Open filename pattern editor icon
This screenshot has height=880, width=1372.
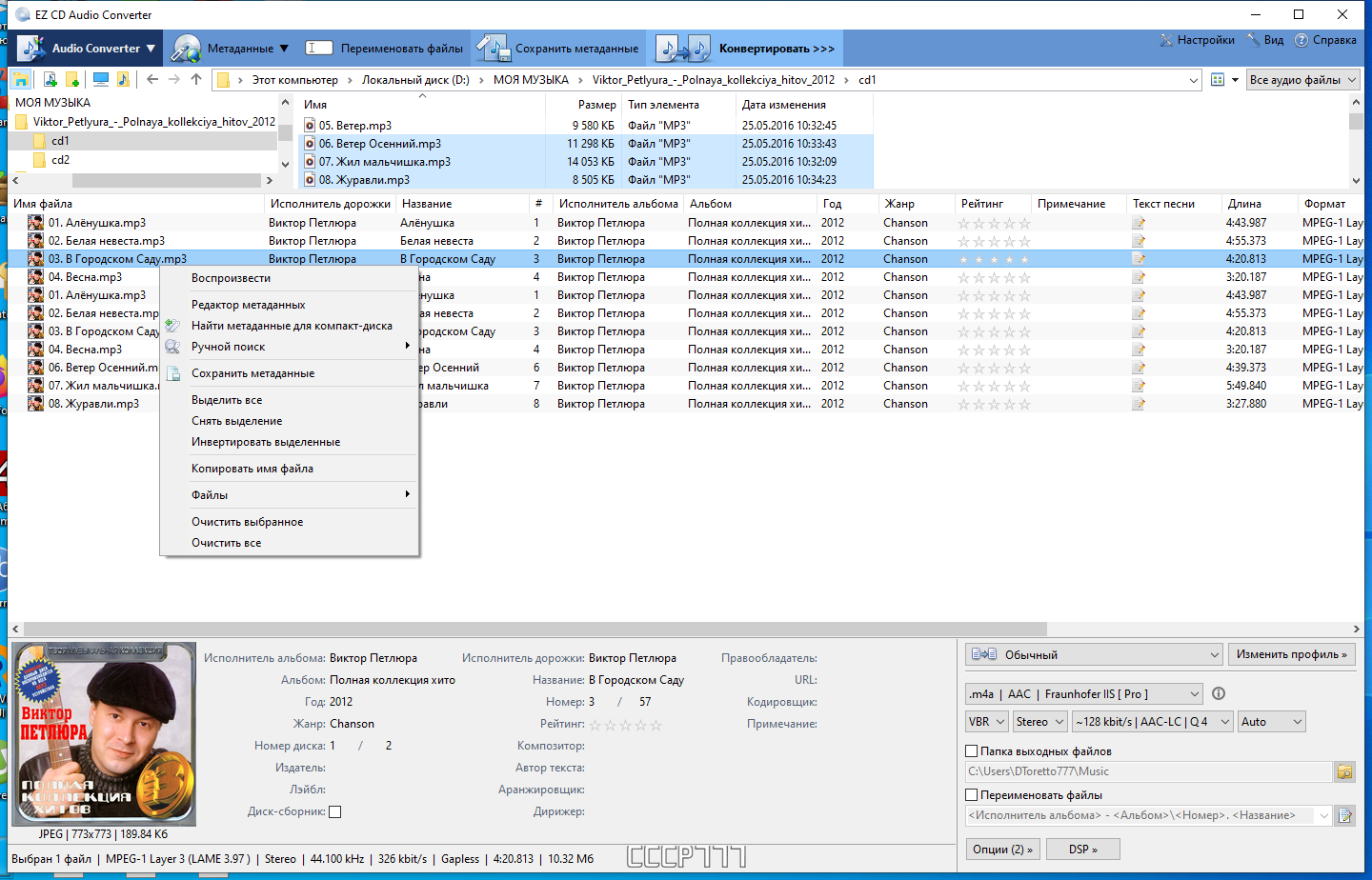(x=1344, y=815)
